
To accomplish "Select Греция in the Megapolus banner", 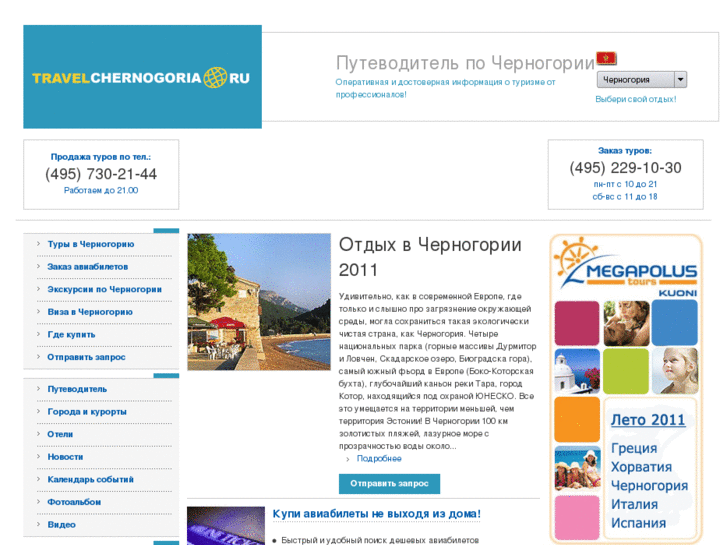I will click(634, 448).
